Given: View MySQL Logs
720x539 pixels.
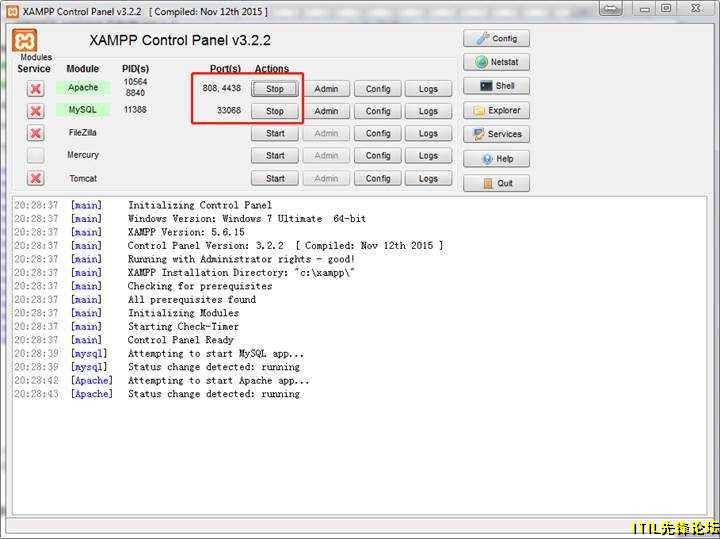Looking at the screenshot, I should (428, 111).
